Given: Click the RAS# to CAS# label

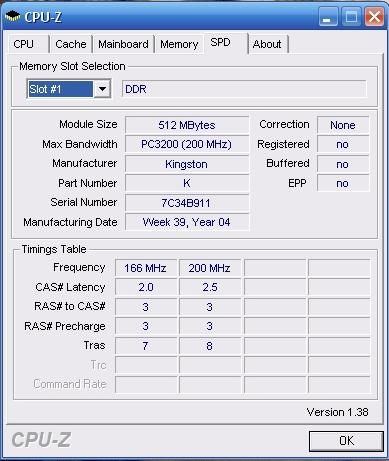Looking at the screenshot, I should [x=70, y=306].
